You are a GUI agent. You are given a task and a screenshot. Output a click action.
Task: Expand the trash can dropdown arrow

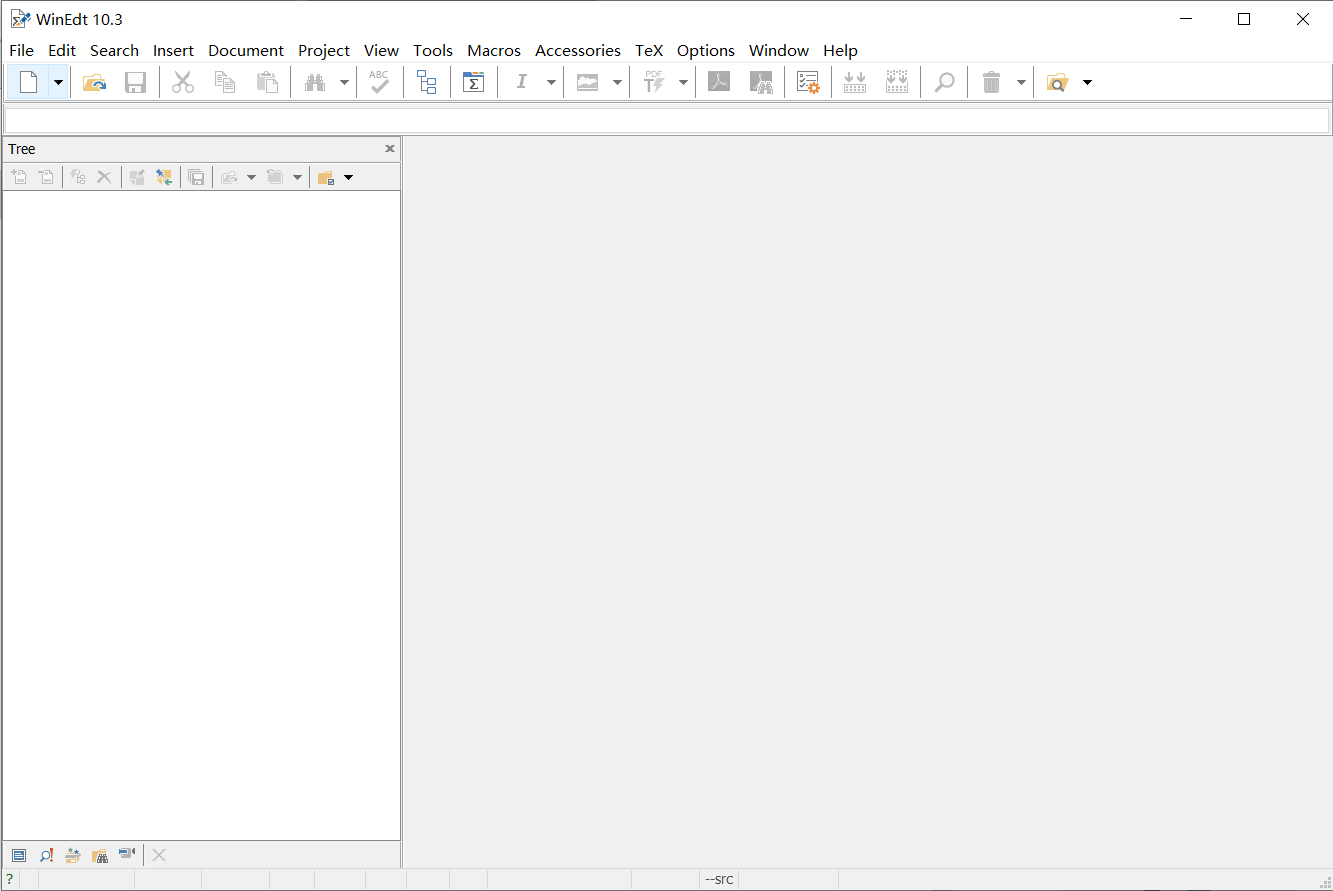pos(1021,82)
